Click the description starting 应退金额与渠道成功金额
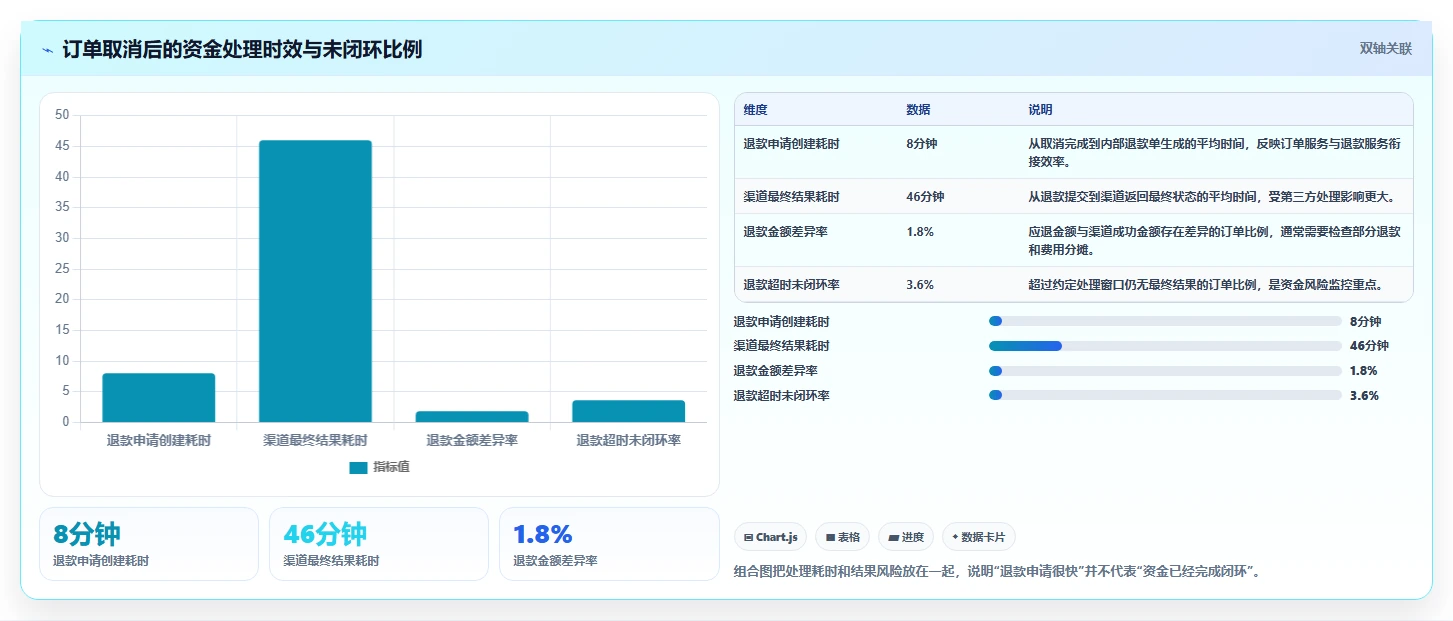The image size is (1453, 621). coord(1214,241)
